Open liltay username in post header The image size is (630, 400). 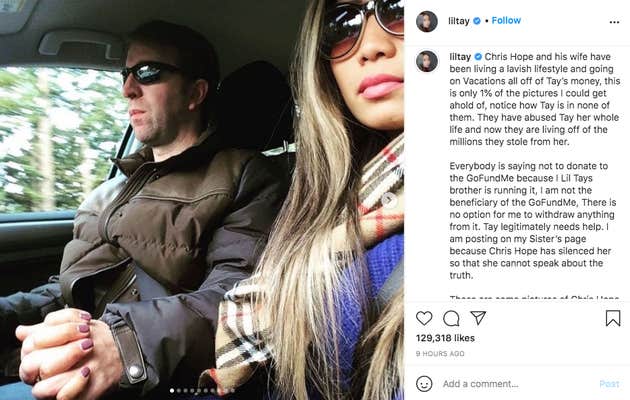tap(459, 21)
